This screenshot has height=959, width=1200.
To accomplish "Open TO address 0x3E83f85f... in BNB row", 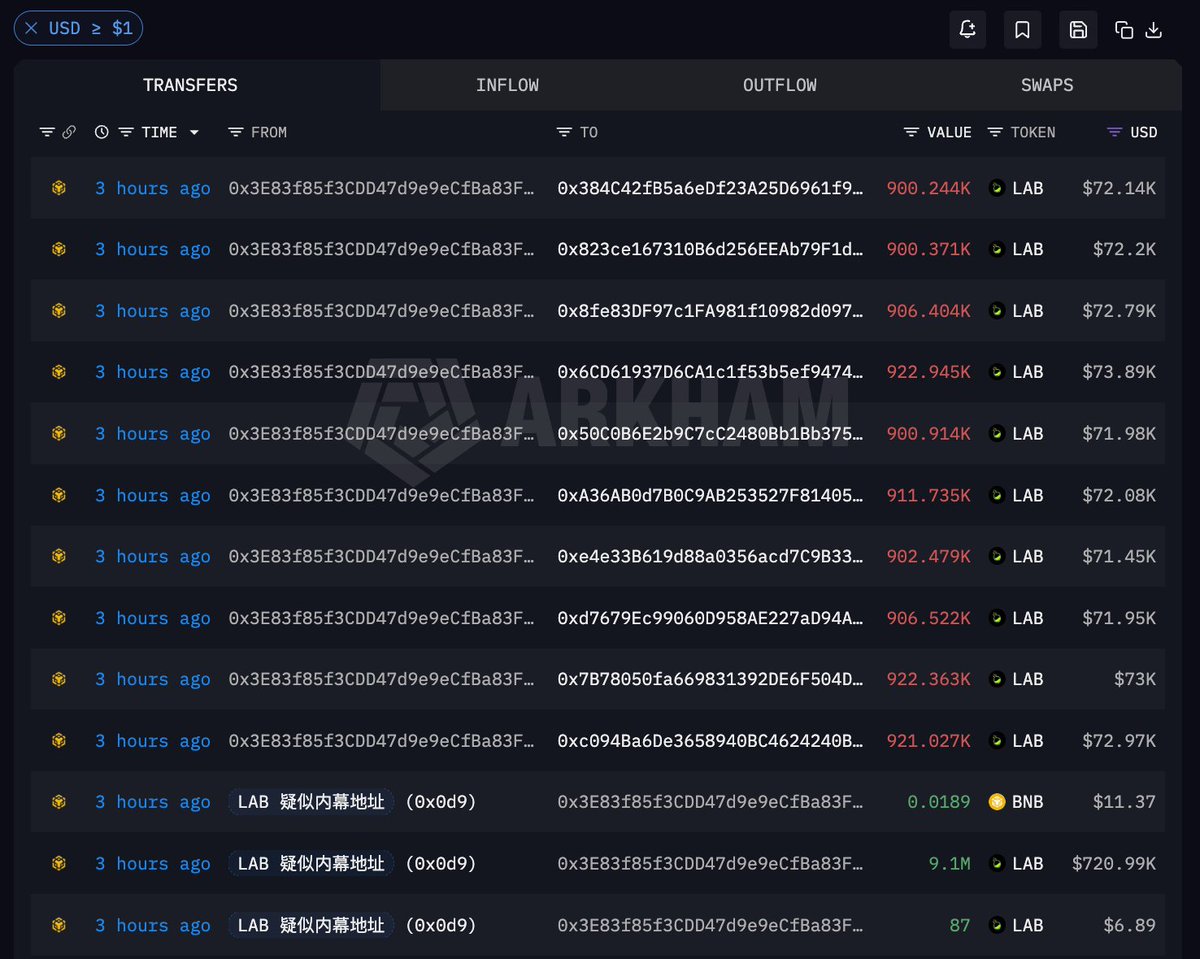I will click(x=710, y=802).
